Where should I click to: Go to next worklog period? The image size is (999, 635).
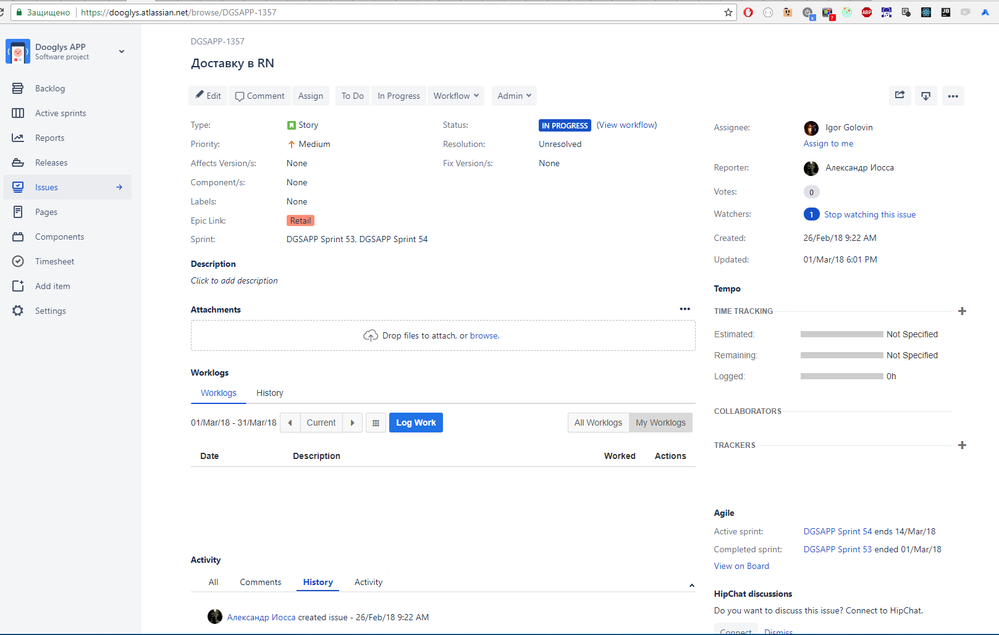pyautogui.click(x=352, y=423)
